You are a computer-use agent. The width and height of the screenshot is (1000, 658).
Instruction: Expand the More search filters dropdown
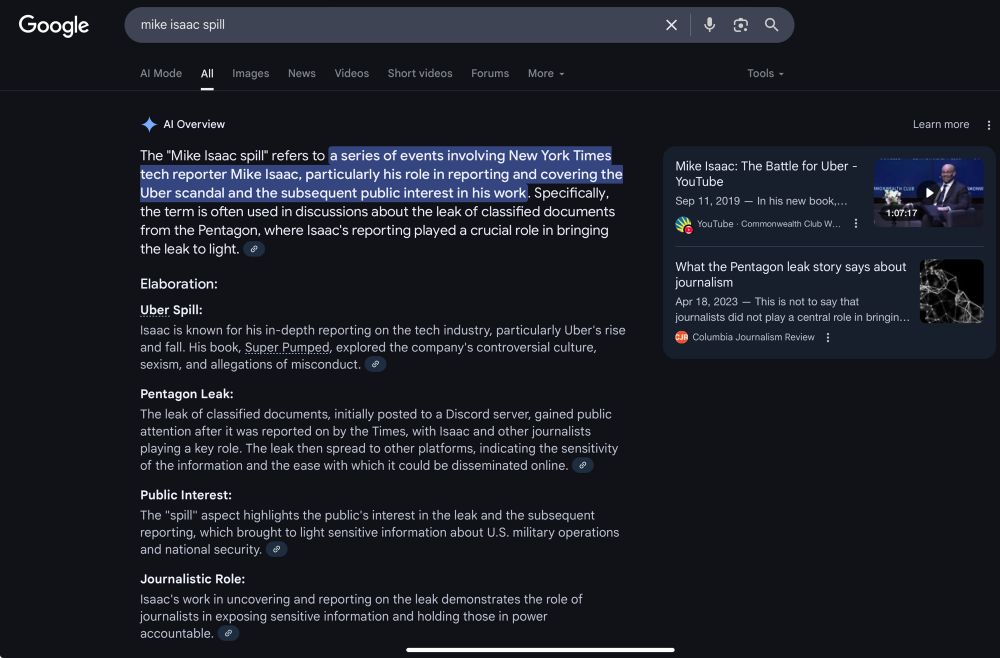click(x=546, y=73)
